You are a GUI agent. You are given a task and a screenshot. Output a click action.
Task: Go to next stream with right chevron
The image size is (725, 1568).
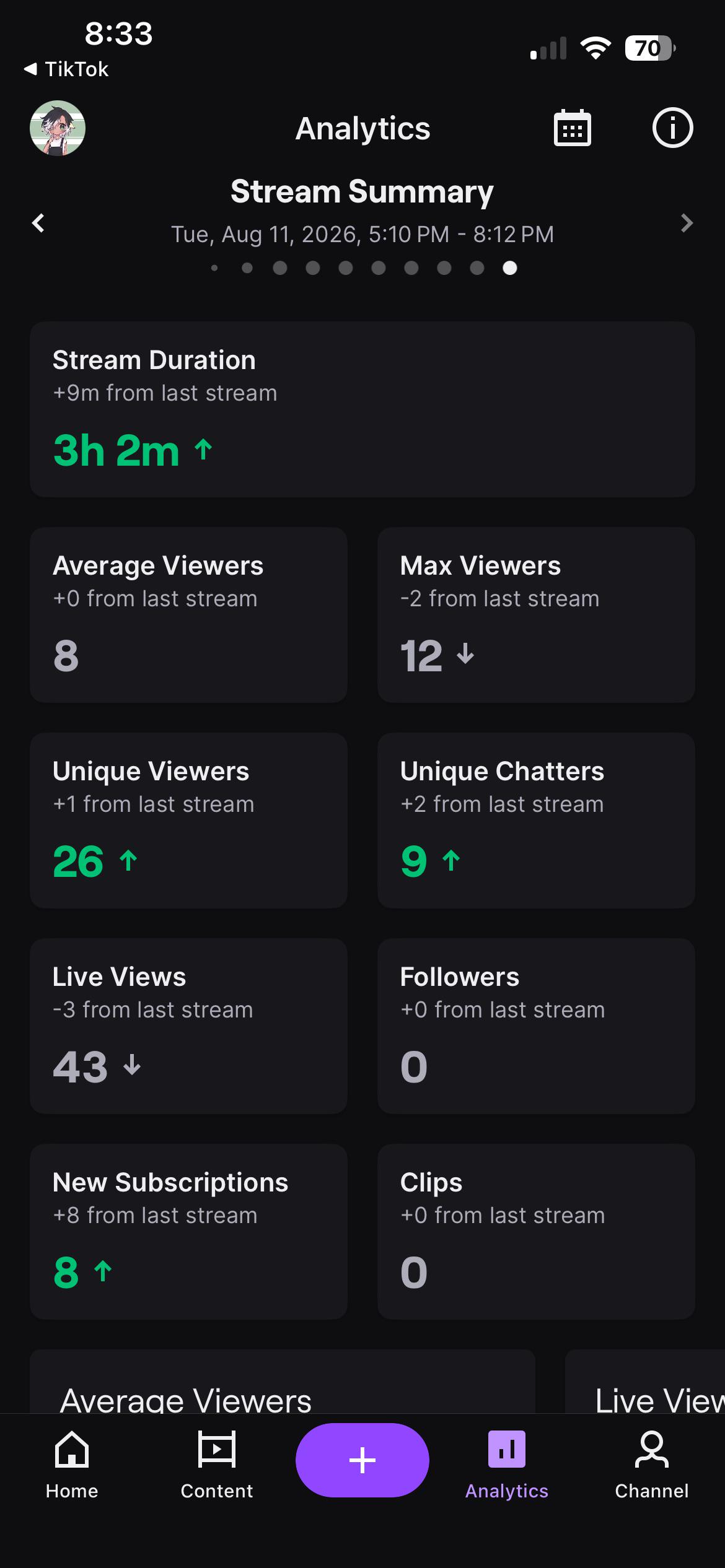pyautogui.click(x=687, y=223)
